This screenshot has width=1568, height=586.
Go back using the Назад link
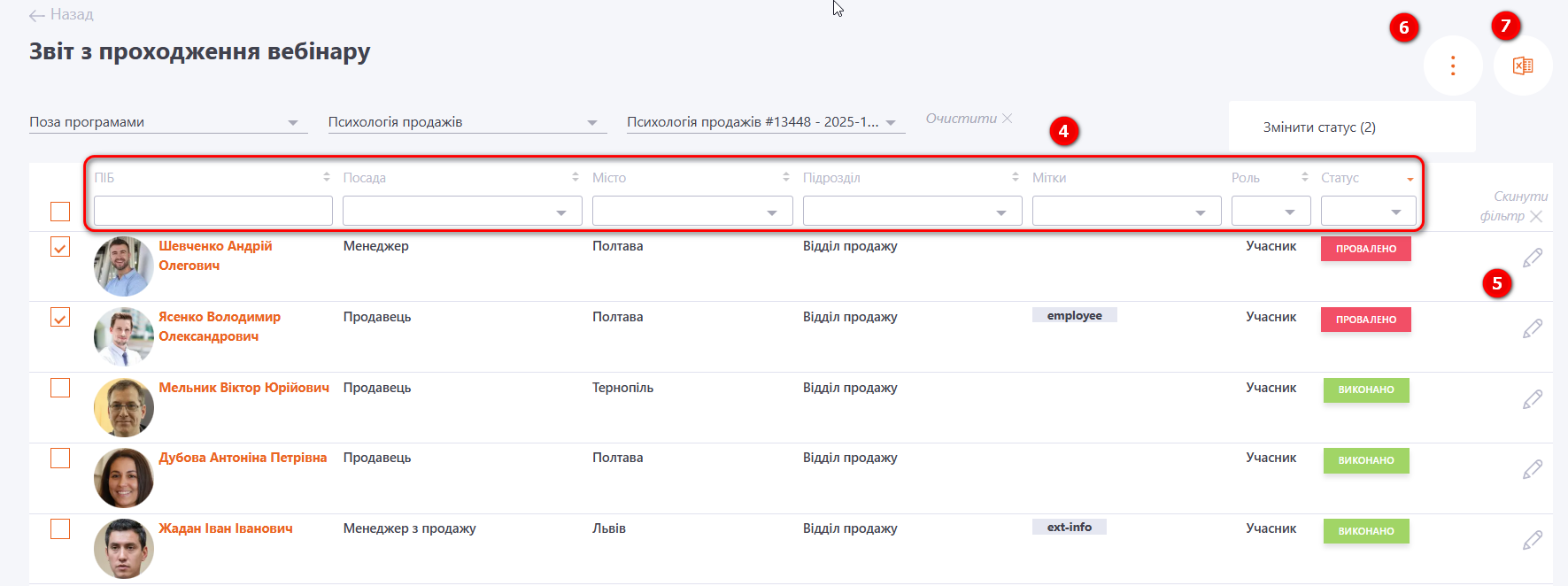pyautogui.click(x=61, y=15)
